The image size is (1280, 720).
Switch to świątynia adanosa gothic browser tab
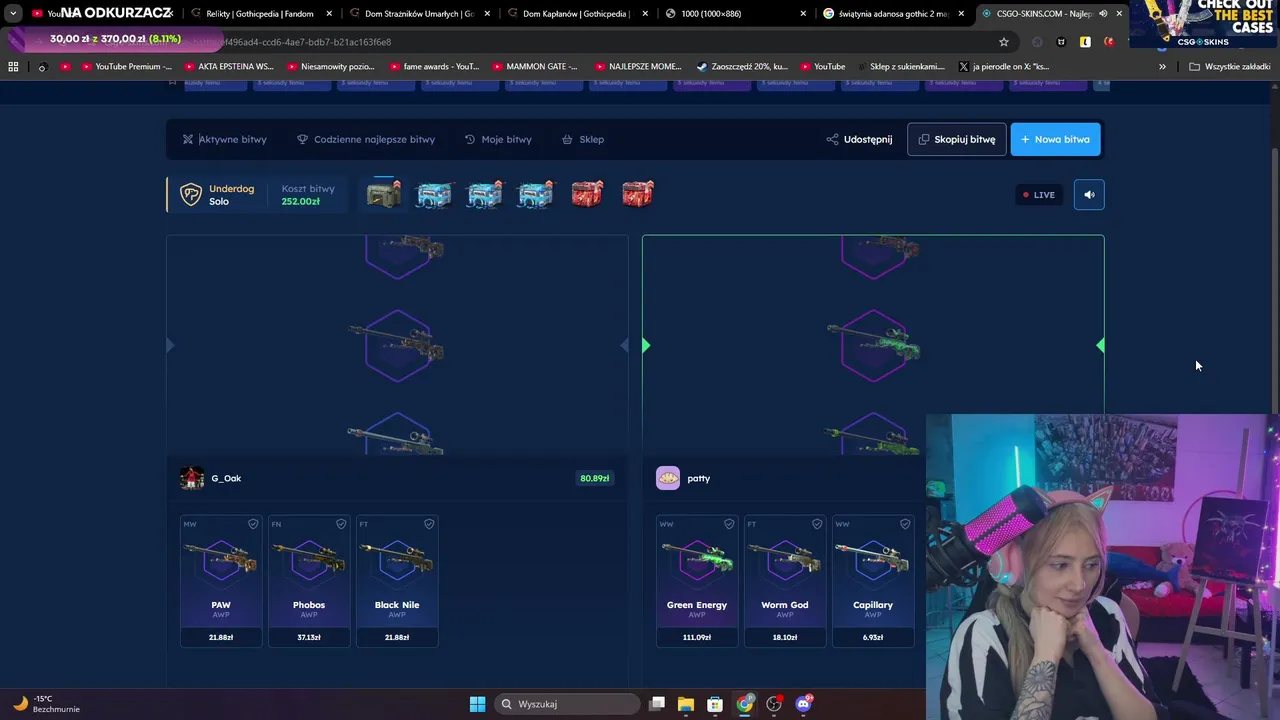892,14
